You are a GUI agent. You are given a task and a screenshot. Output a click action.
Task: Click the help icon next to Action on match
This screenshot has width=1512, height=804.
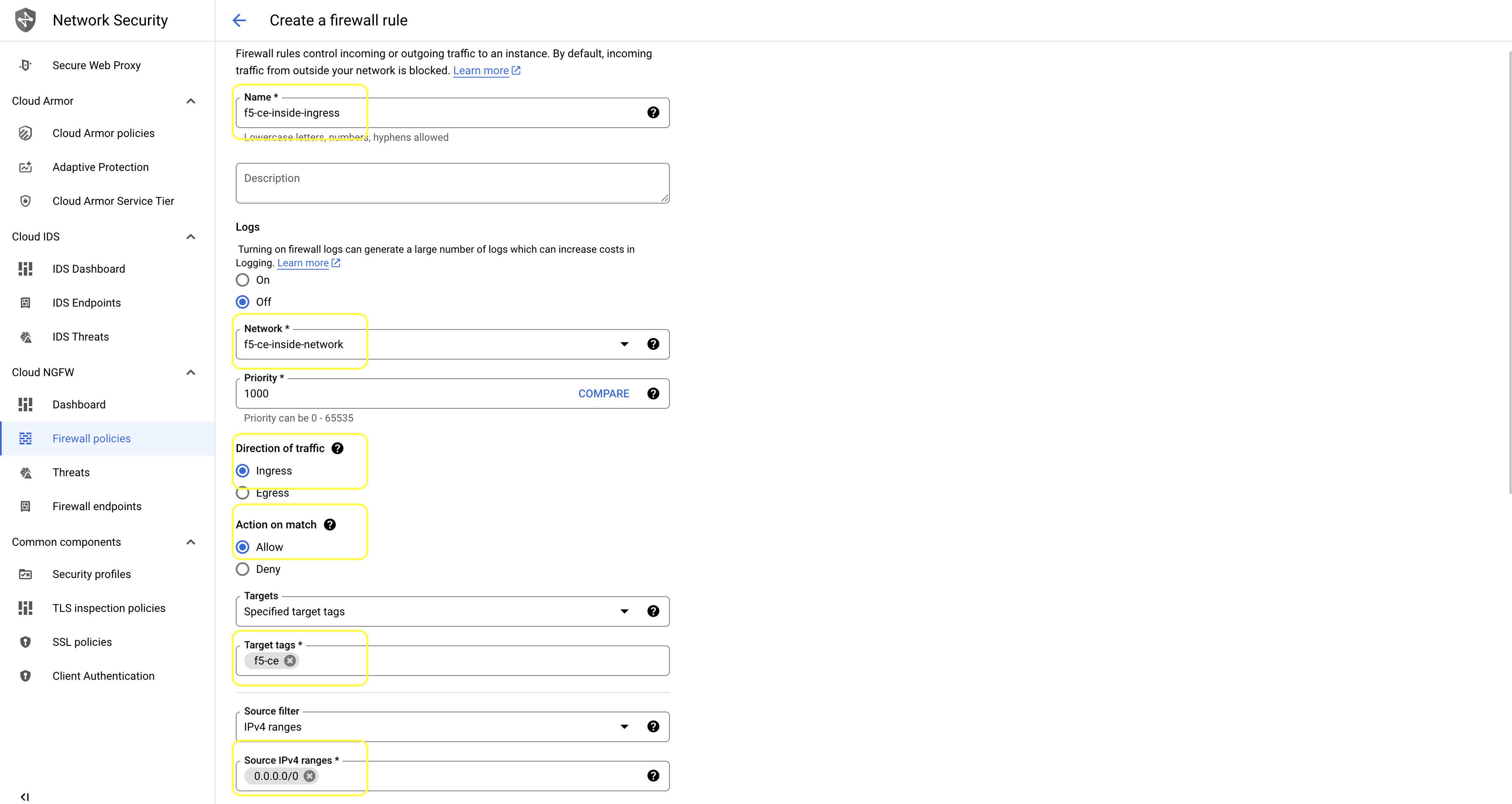[x=330, y=525]
